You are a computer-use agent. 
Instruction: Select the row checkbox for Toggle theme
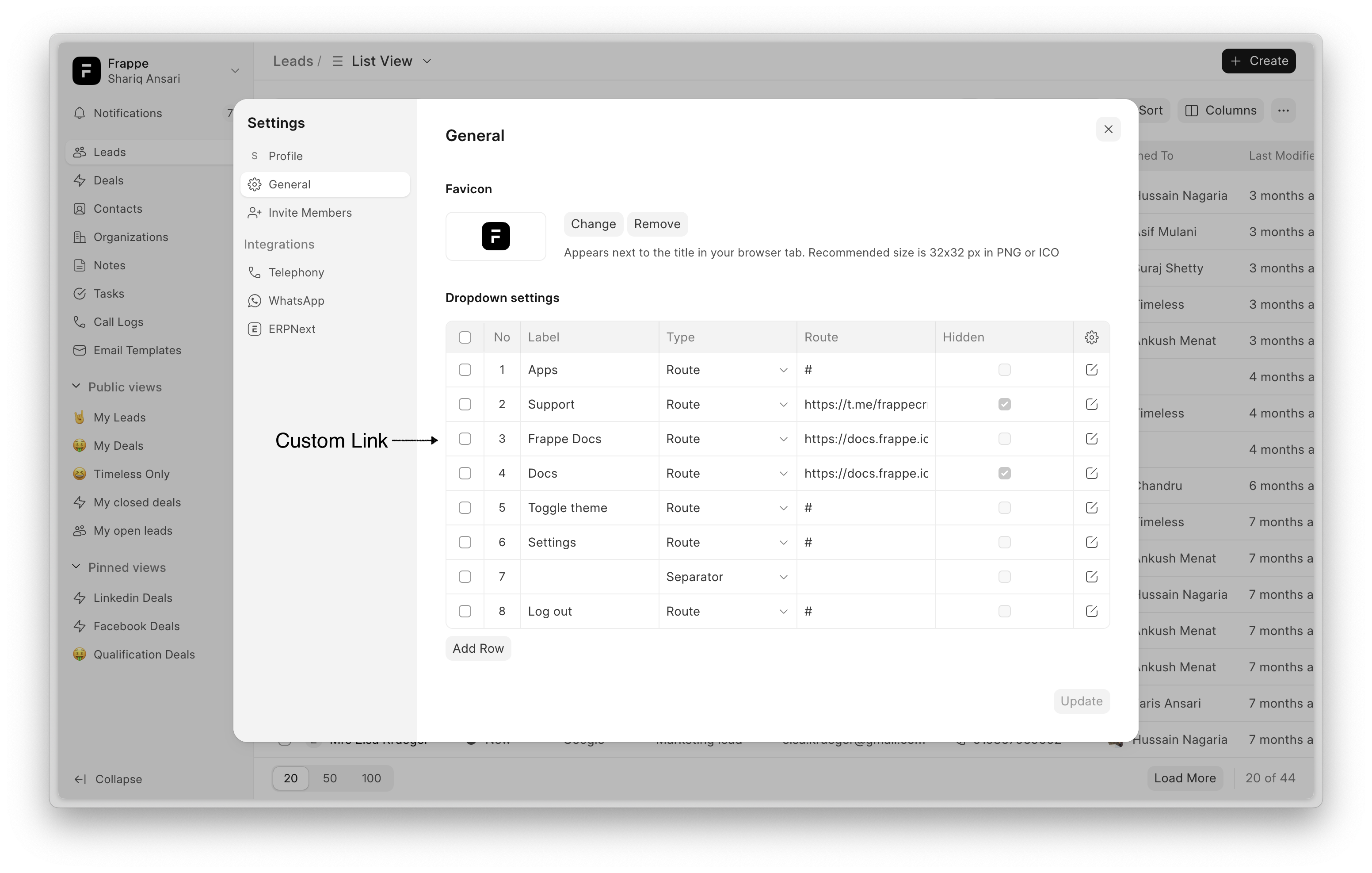(x=465, y=508)
